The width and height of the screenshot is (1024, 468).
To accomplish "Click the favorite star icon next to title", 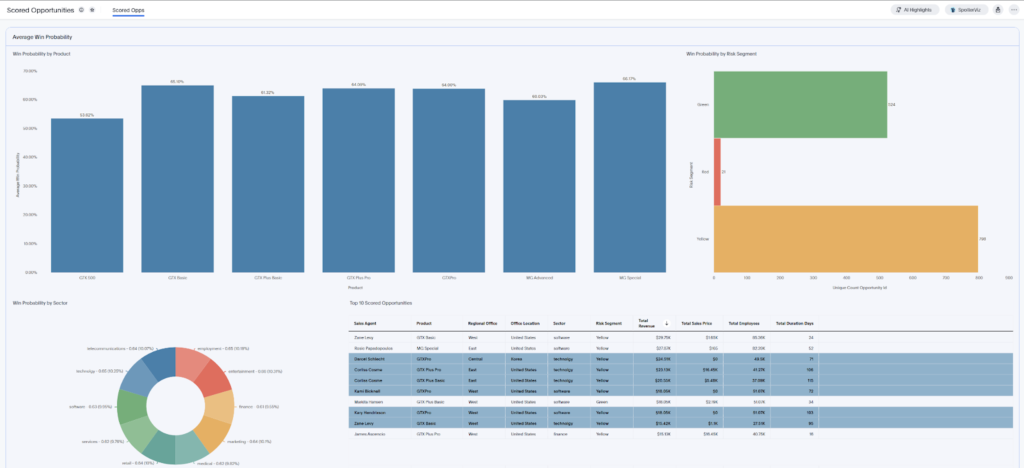I will (93, 9).
